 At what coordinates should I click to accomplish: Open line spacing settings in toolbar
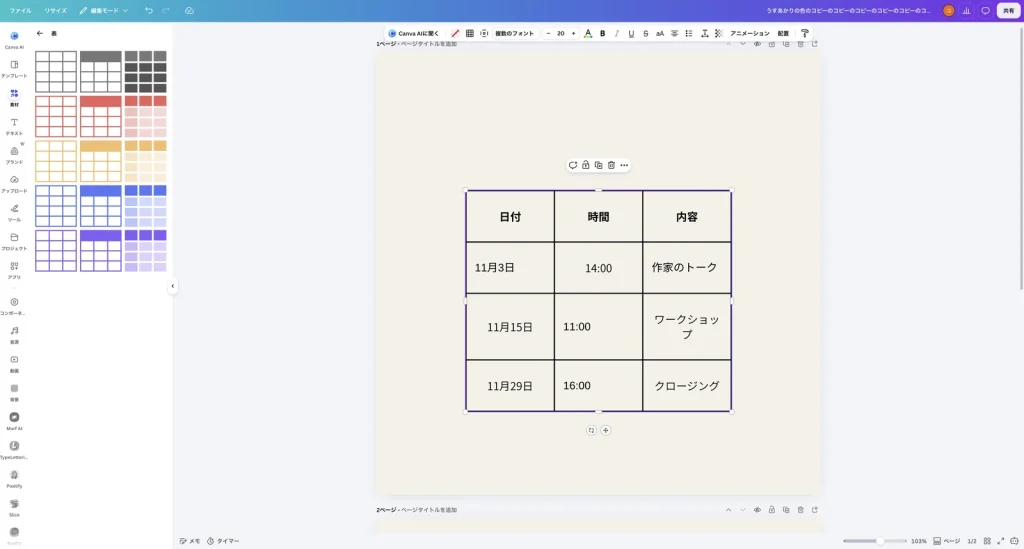click(704, 33)
